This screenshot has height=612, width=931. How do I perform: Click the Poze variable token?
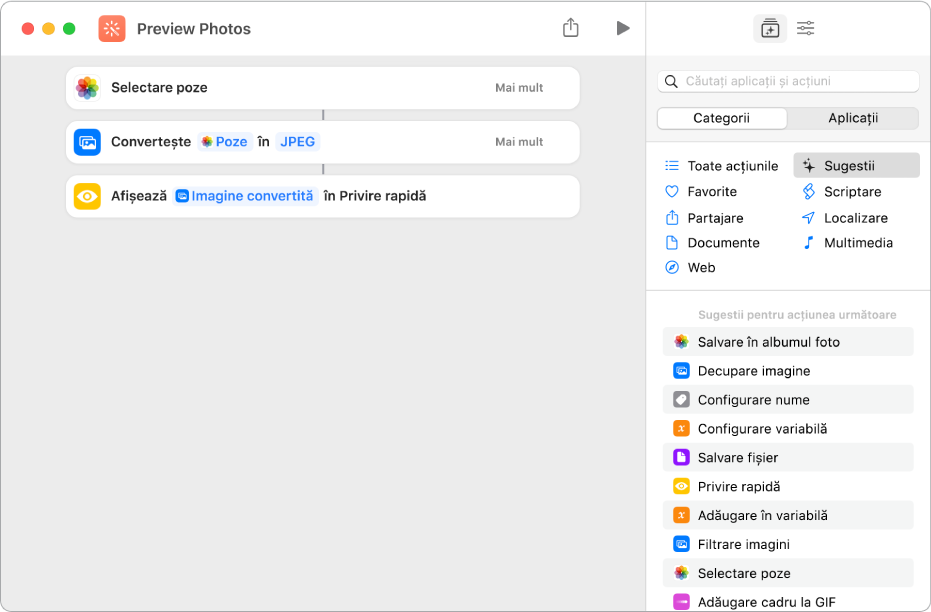(223, 142)
